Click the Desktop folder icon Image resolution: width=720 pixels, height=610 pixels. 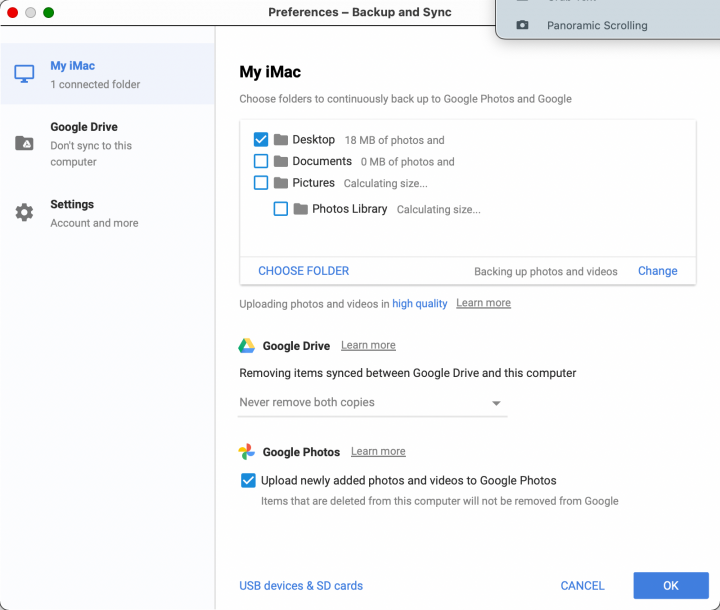[281, 140]
